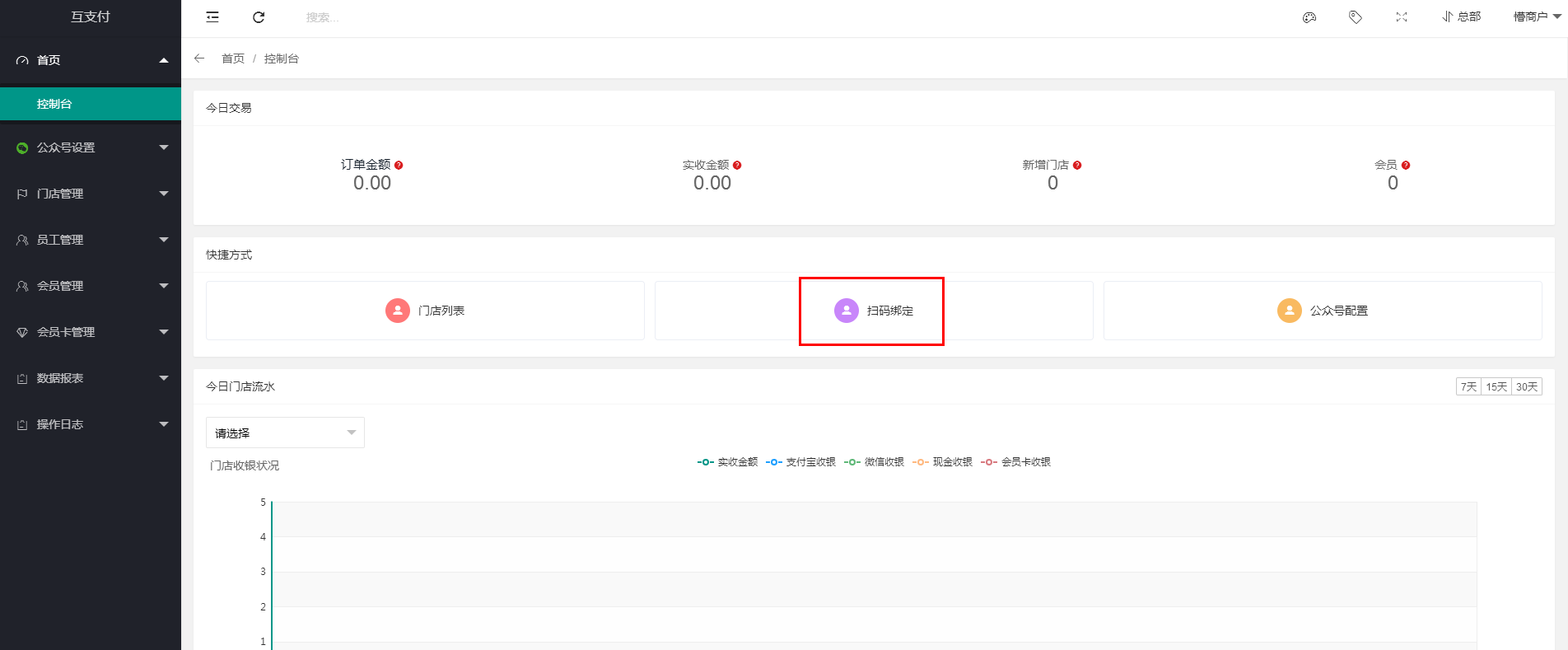The image size is (1568, 650).
Task: Click the help icon next to 订单金额
Action: coord(399,165)
